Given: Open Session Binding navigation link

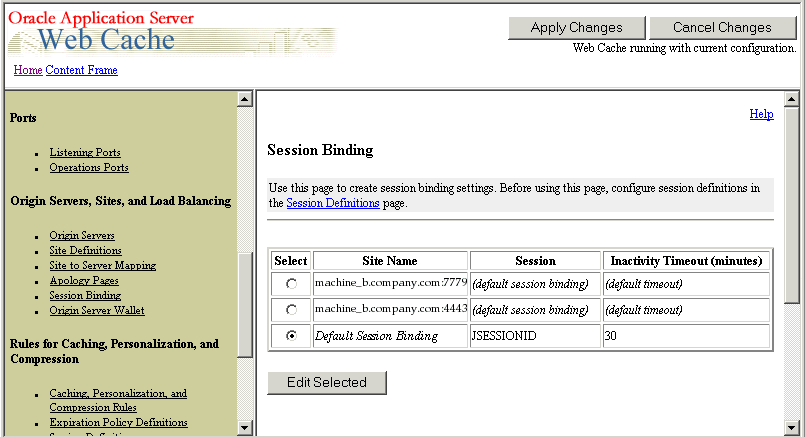Looking at the screenshot, I should pyautogui.click(x=85, y=295).
